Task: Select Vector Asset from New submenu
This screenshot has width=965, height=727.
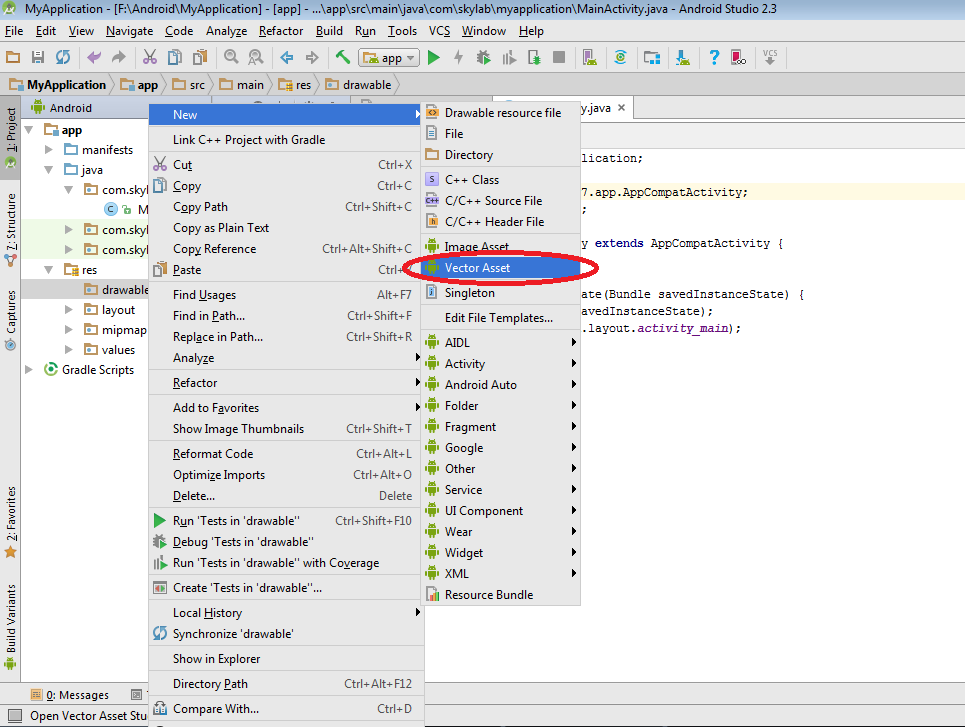Action: tap(477, 268)
